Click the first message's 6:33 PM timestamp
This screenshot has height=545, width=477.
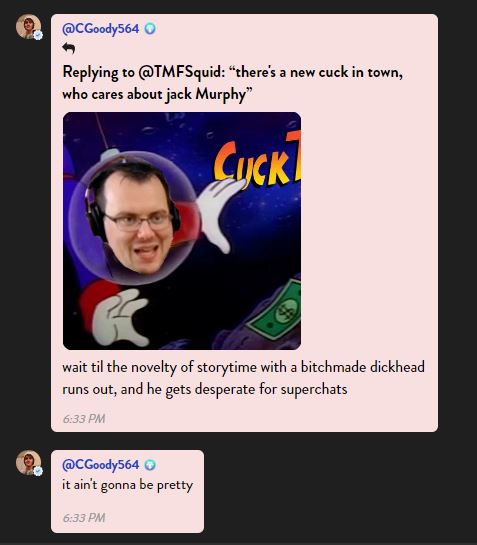pos(84,418)
